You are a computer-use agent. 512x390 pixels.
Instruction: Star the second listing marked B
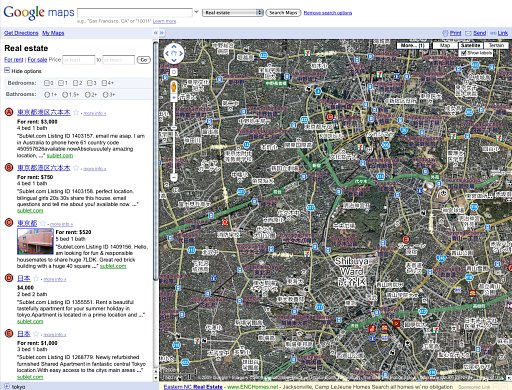tap(76, 168)
